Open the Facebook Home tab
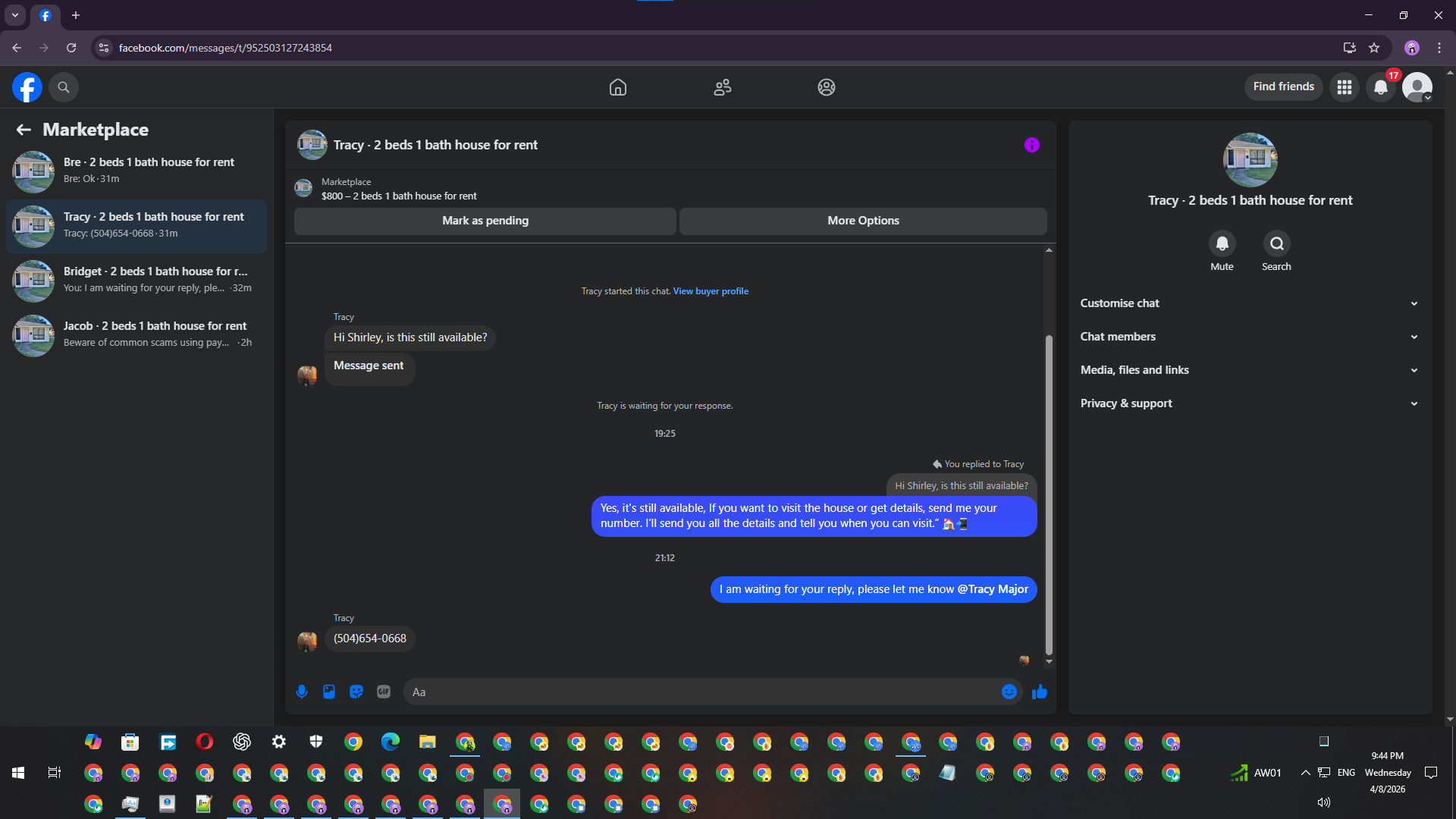The height and width of the screenshot is (819, 1456). [x=618, y=87]
